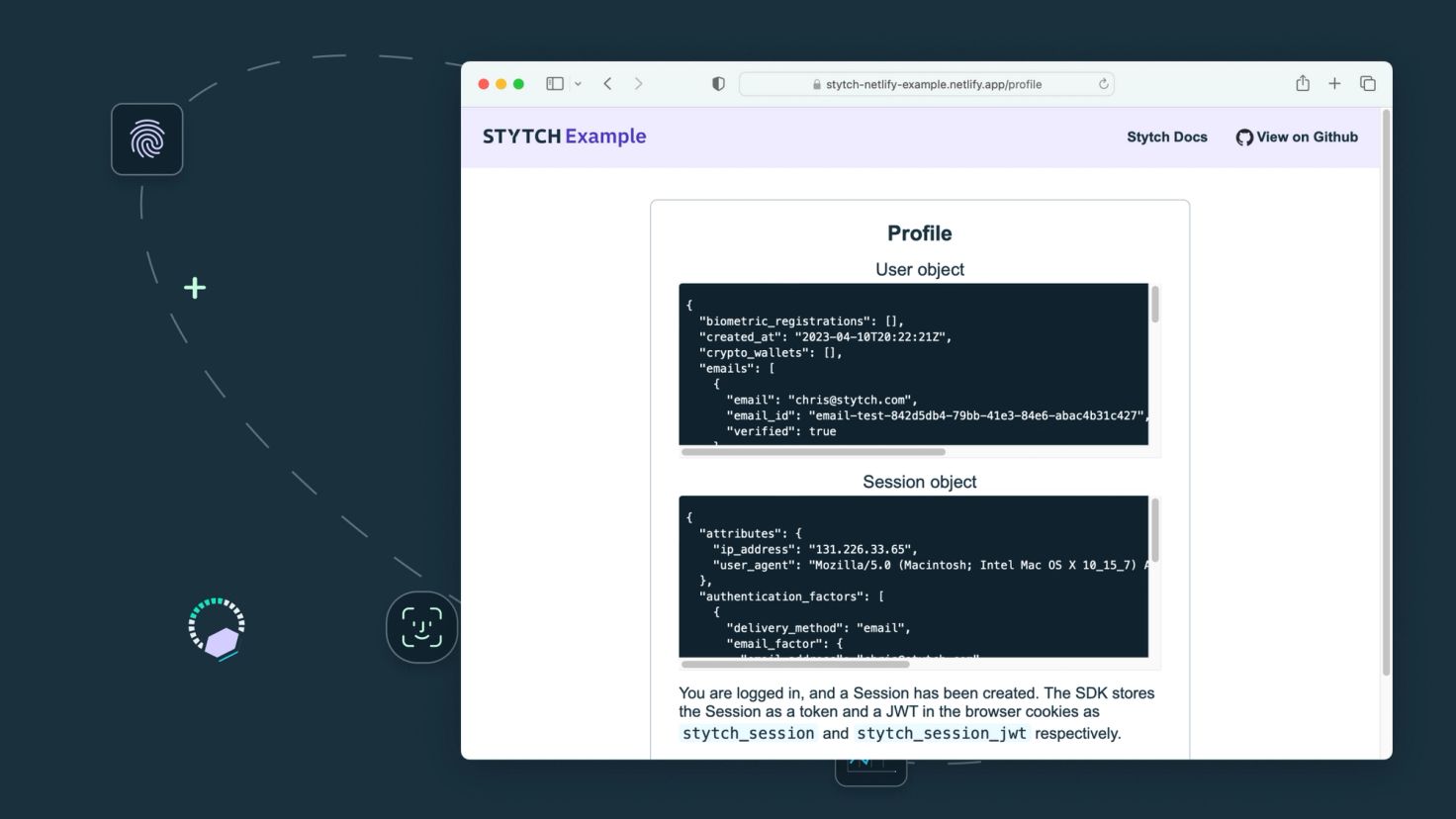Screen dimensions: 1456x819
Task: Open the Stytch Docs link
Action: 1167,137
